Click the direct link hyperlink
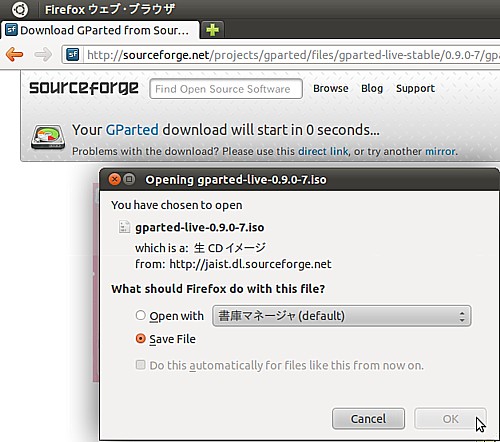Viewport: 500px width, 442px height. pyautogui.click(x=323, y=151)
